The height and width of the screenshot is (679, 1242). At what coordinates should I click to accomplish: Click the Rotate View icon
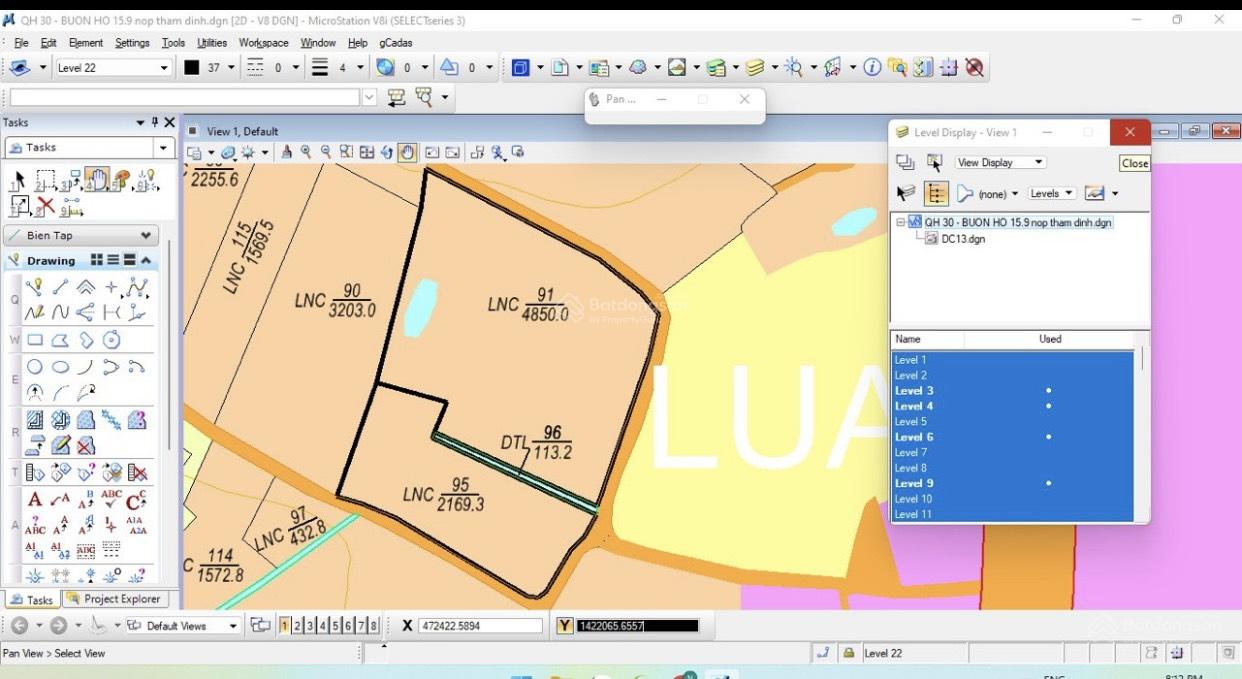387,153
